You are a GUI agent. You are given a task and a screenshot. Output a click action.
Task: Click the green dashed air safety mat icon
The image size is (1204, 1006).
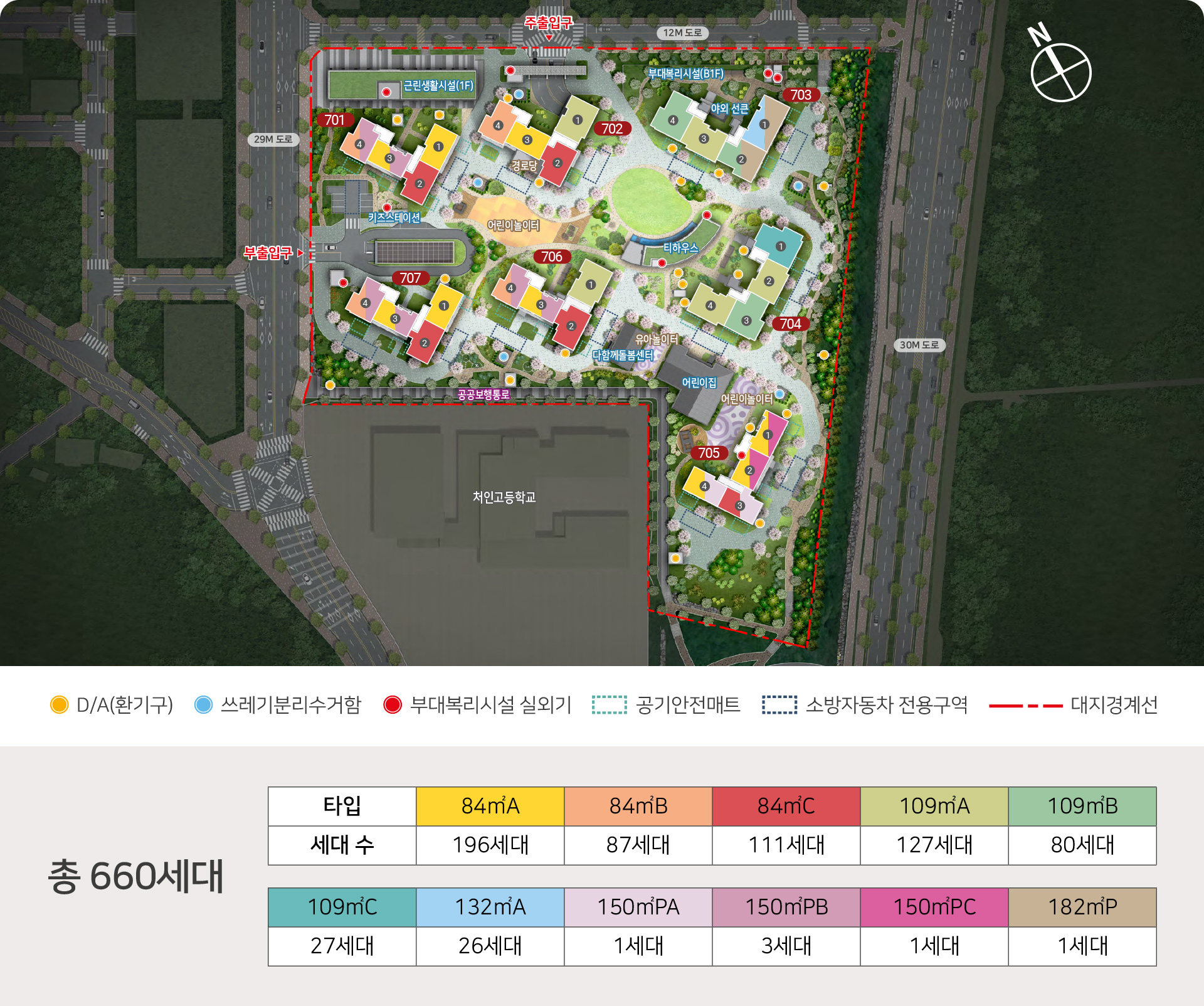click(x=609, y=704)
